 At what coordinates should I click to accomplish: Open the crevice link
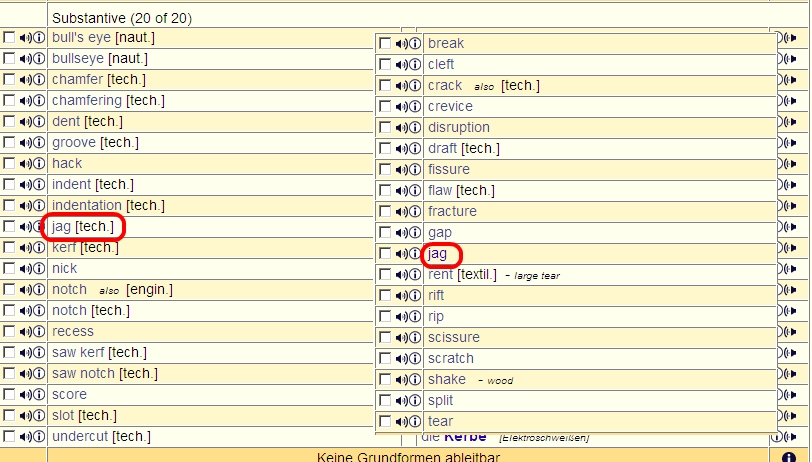[450, 106]
